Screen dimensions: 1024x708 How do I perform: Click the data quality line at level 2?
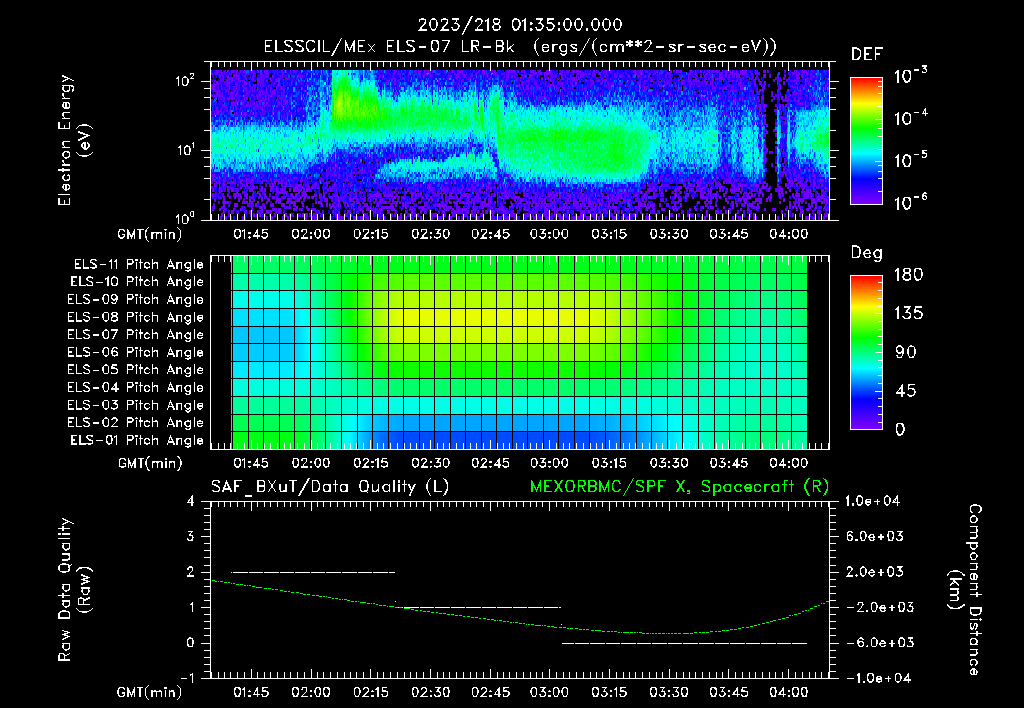point(313,572)
